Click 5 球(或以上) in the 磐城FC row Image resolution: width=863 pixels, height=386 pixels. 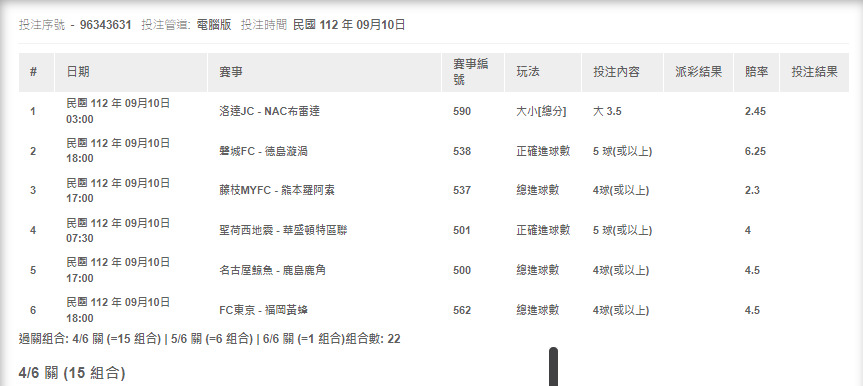[x=622, y=151]
